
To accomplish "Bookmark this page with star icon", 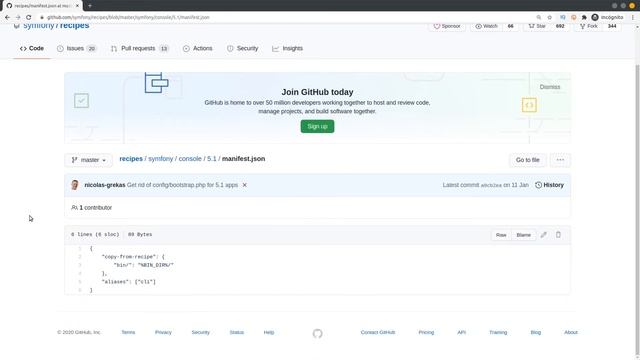I will tap(549, 18).
